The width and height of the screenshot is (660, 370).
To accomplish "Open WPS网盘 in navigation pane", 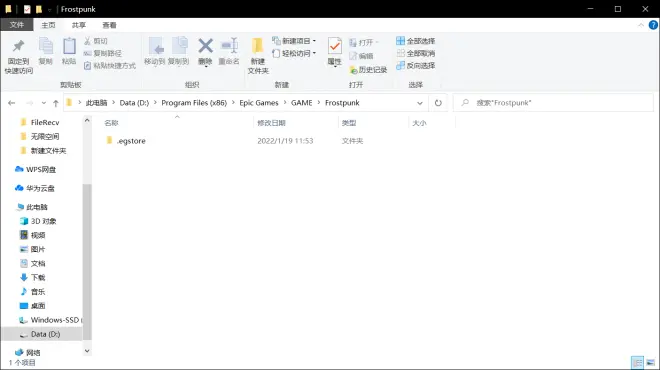I will [x=35, y=169].
